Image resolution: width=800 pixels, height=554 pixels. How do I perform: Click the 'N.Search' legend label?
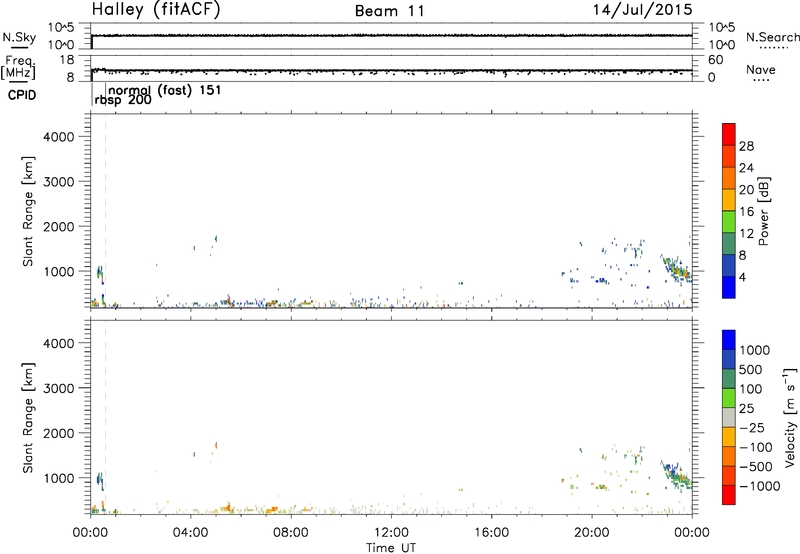[773, 37]
